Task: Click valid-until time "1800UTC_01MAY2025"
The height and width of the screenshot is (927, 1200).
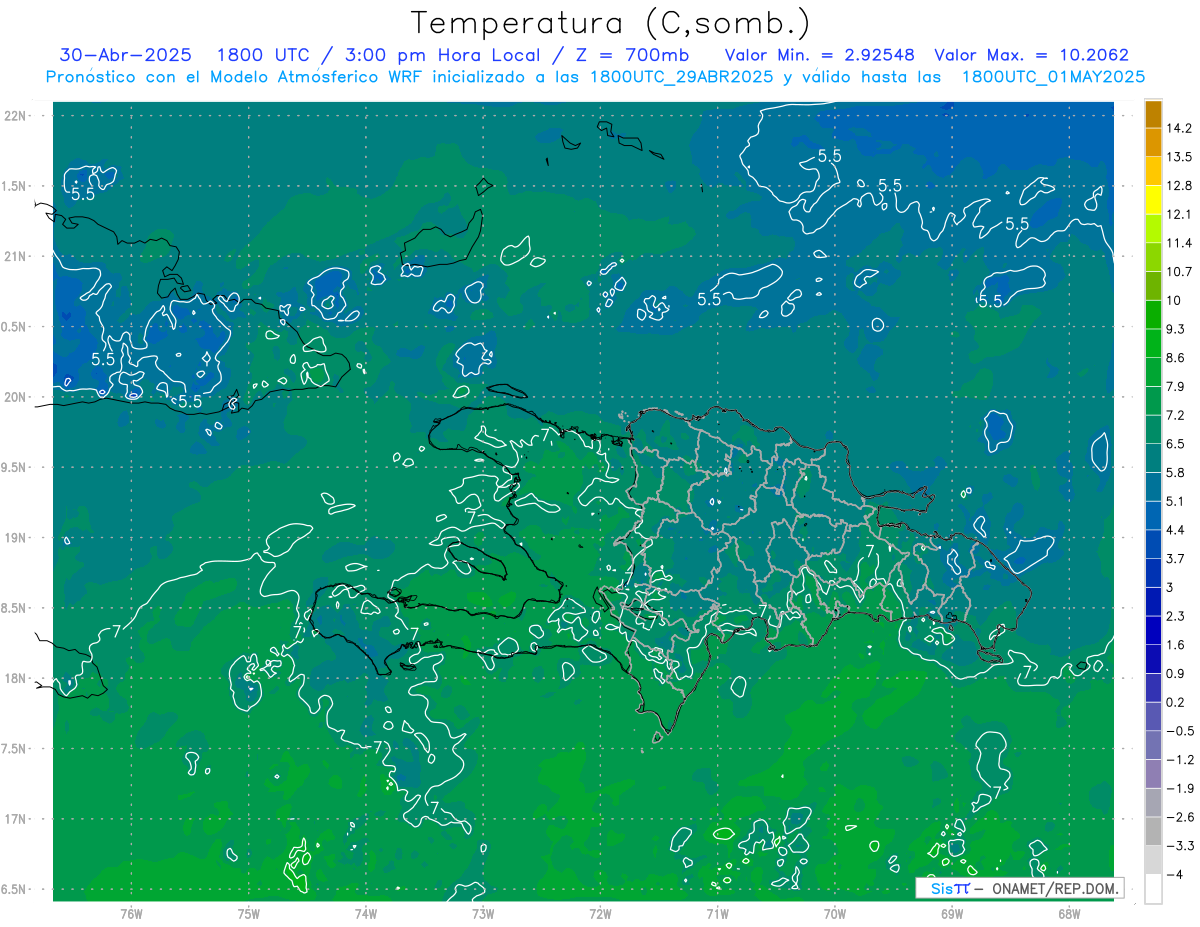Action: point(1053,76)
